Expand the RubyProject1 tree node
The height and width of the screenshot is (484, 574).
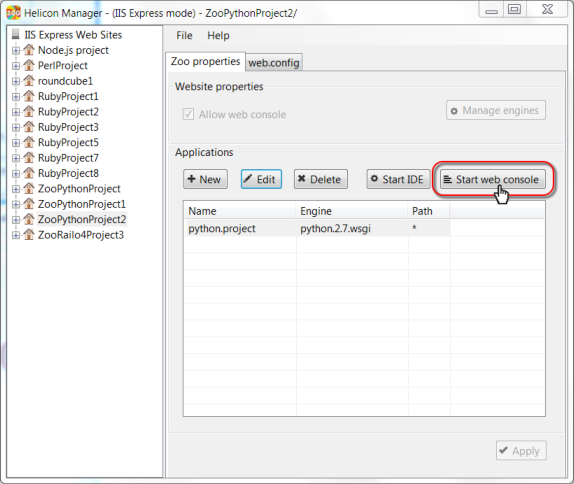pyautogui.click(x=15, y=96)
